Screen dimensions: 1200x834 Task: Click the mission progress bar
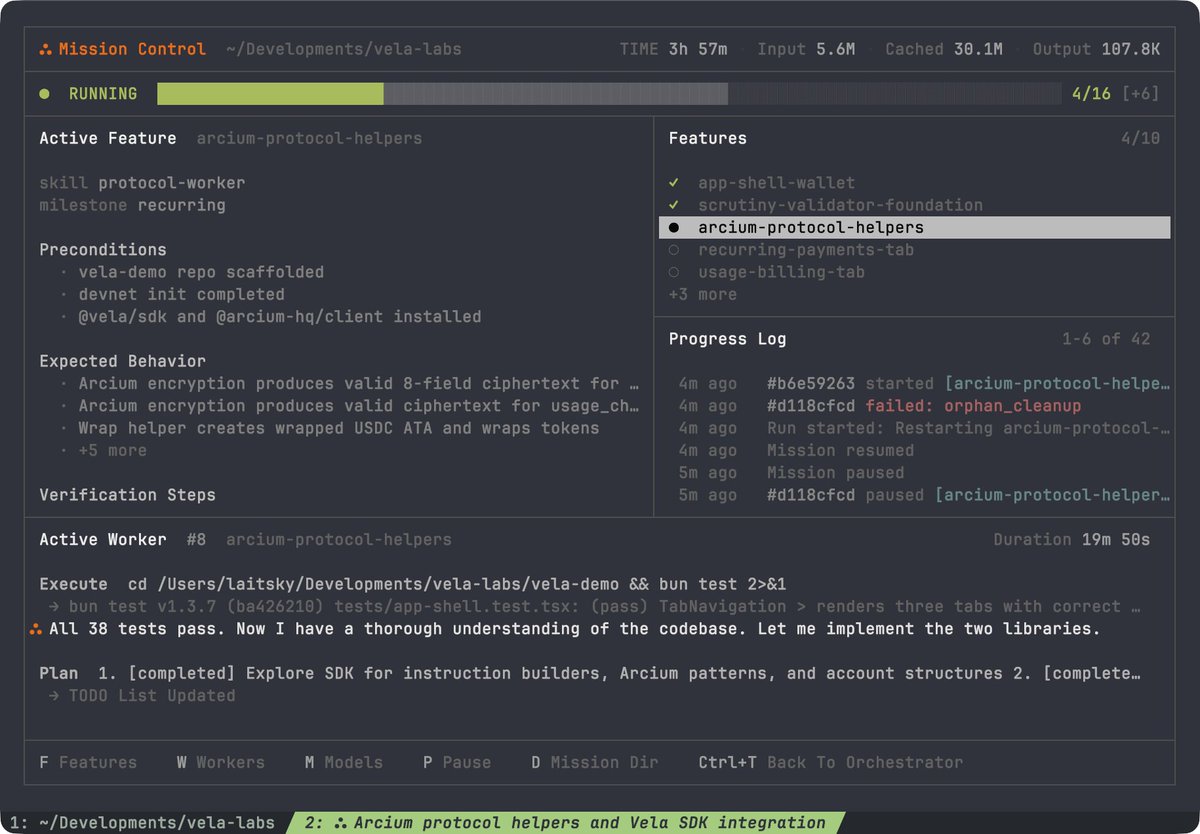pos(609,94)
